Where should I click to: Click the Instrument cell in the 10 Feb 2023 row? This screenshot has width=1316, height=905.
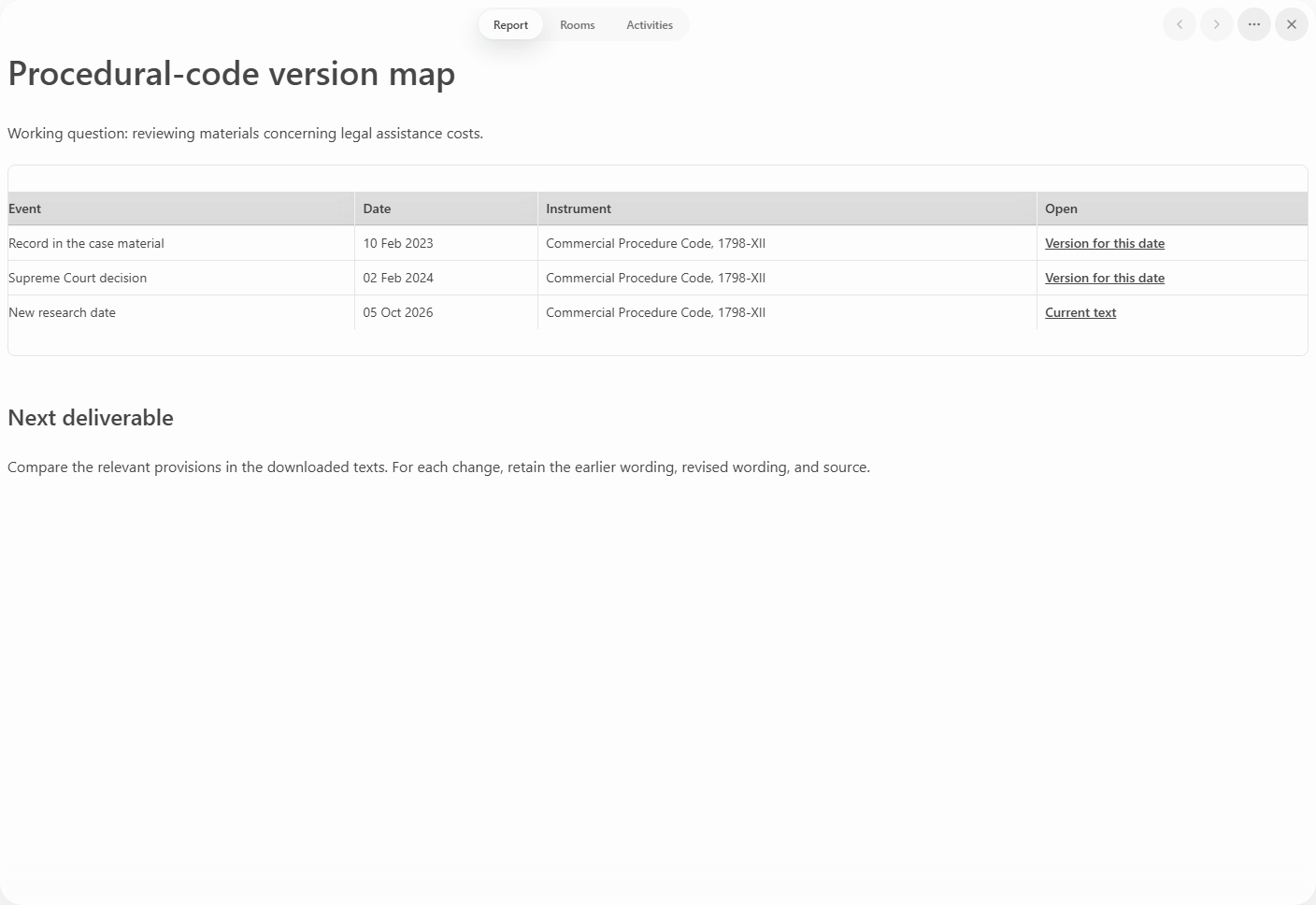[787, 243]
